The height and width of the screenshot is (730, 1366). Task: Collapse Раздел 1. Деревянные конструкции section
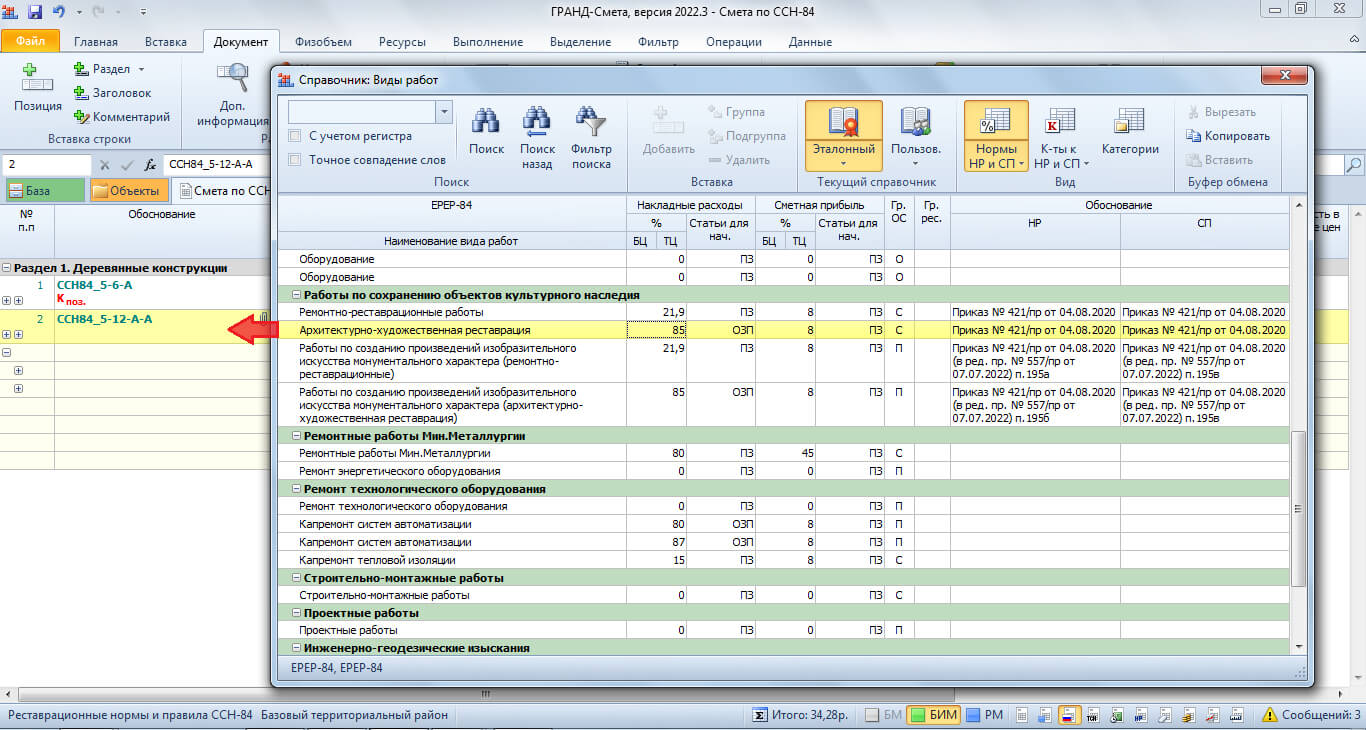[7, 268]
